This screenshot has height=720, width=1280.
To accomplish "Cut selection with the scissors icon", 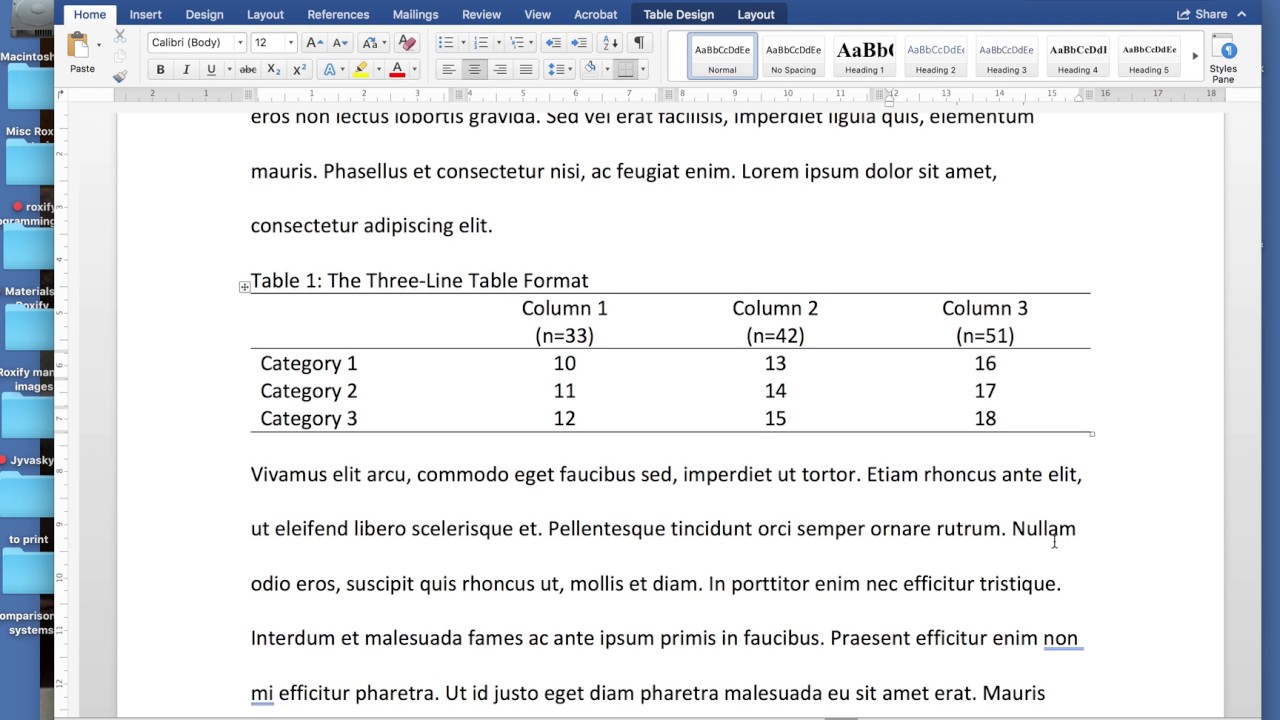I will pyautogui.click(x=120, y=34).
